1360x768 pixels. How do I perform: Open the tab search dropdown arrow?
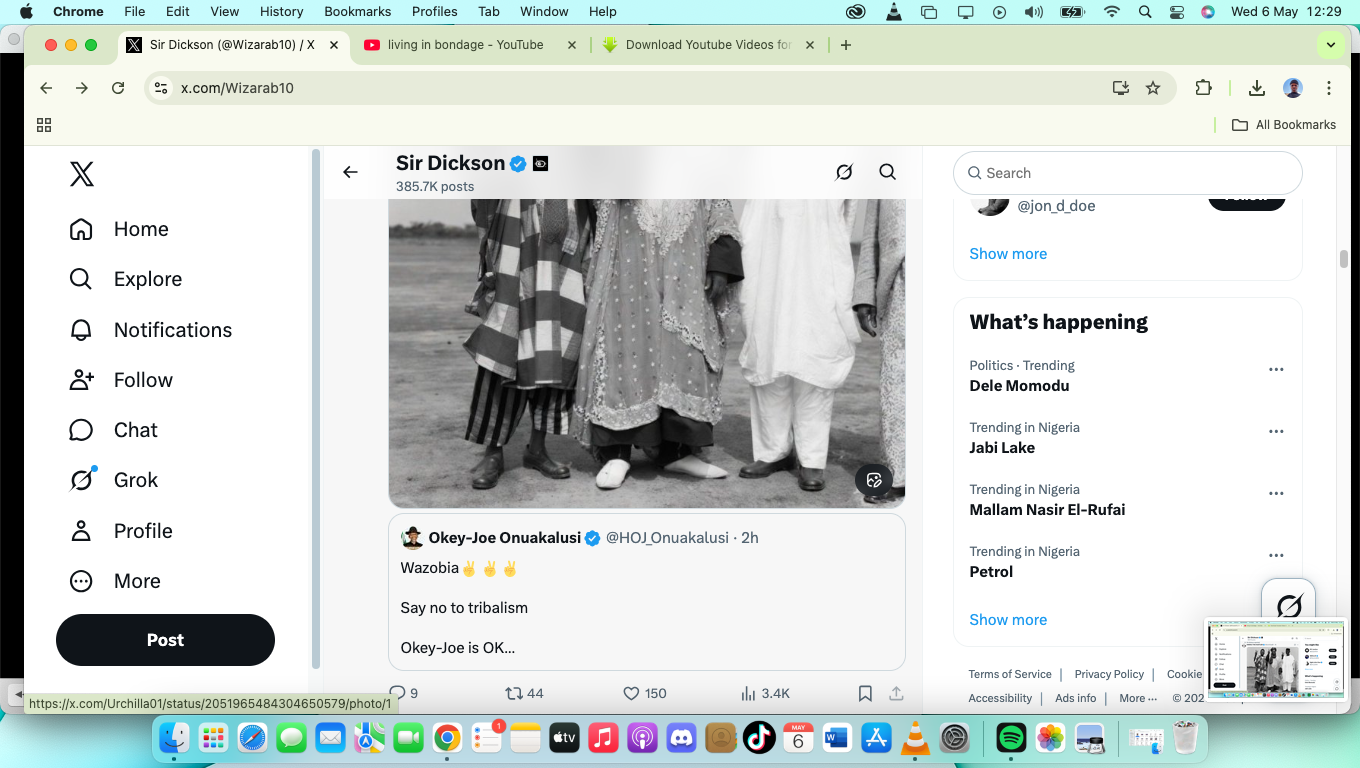(1330, 45)
